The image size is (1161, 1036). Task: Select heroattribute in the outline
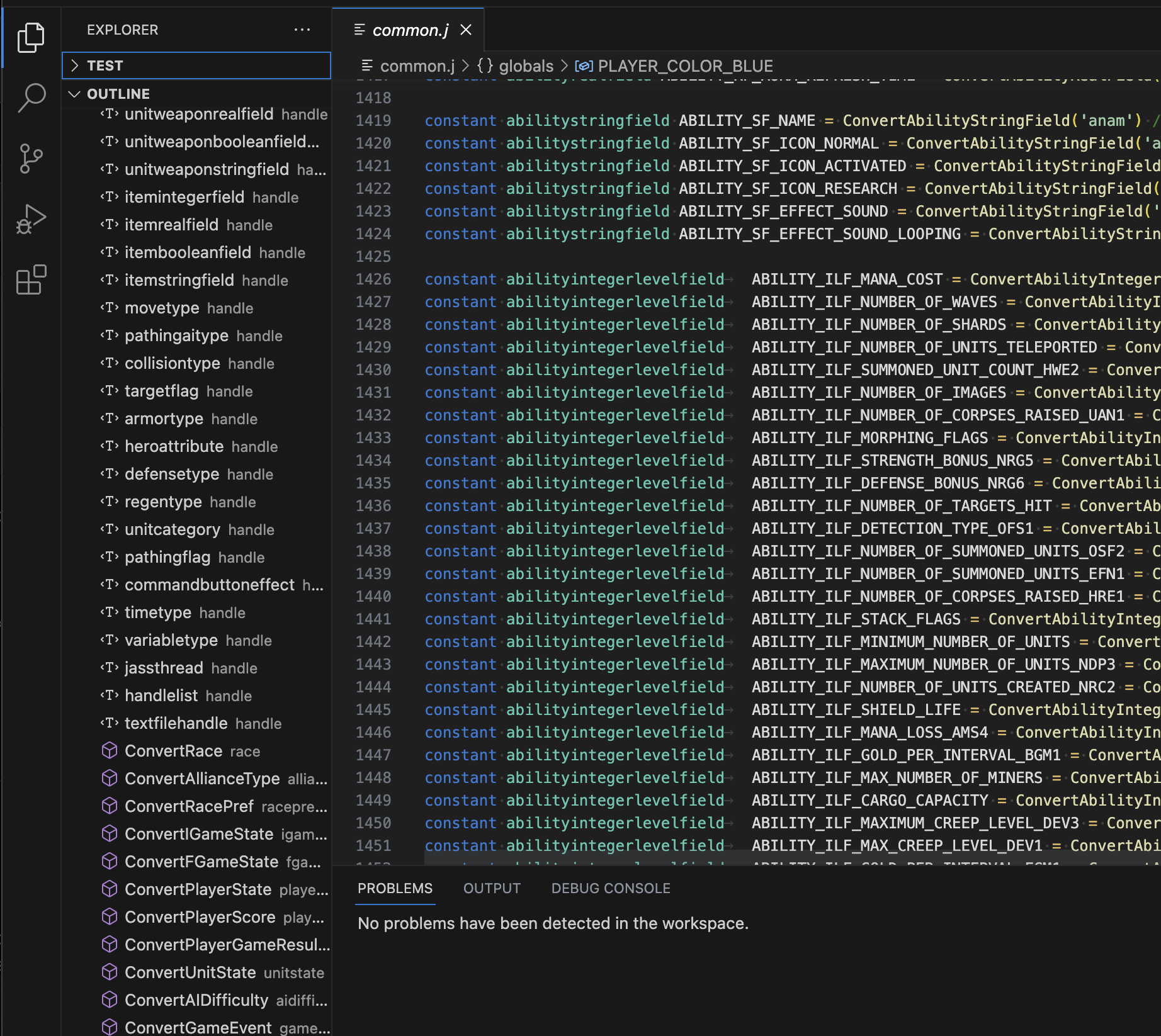174,446
